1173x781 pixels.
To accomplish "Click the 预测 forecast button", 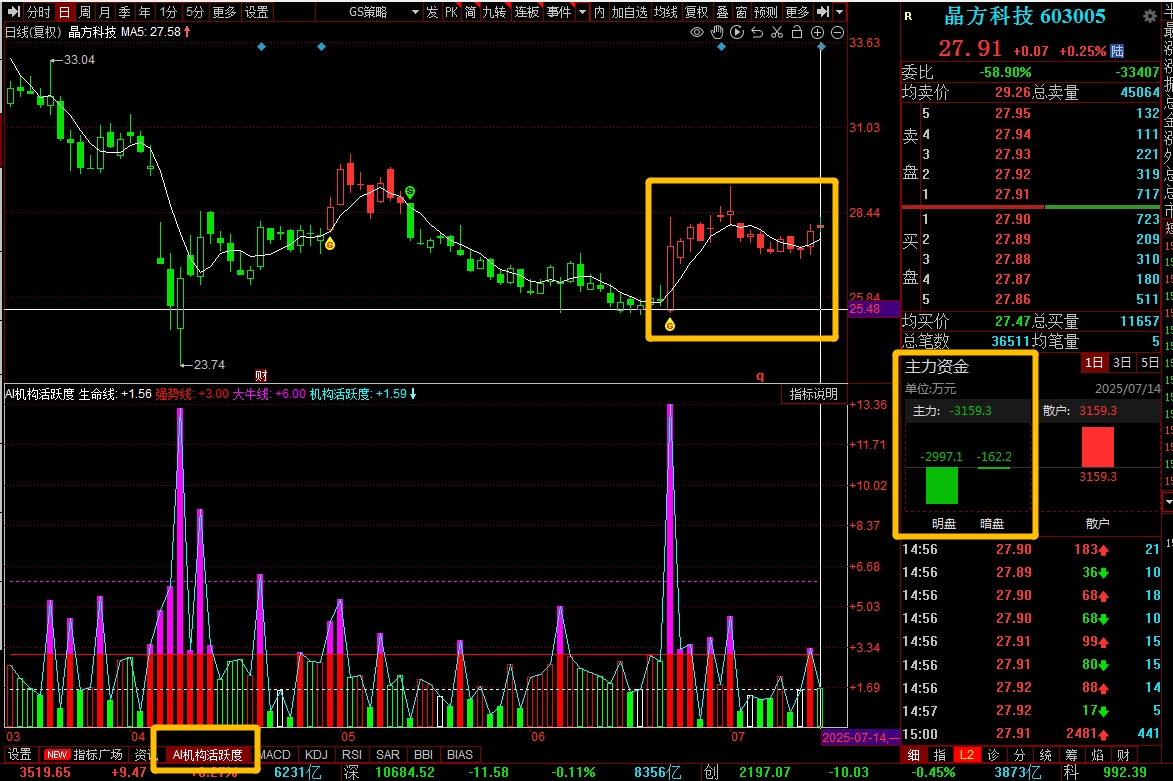I will [766, 12].
